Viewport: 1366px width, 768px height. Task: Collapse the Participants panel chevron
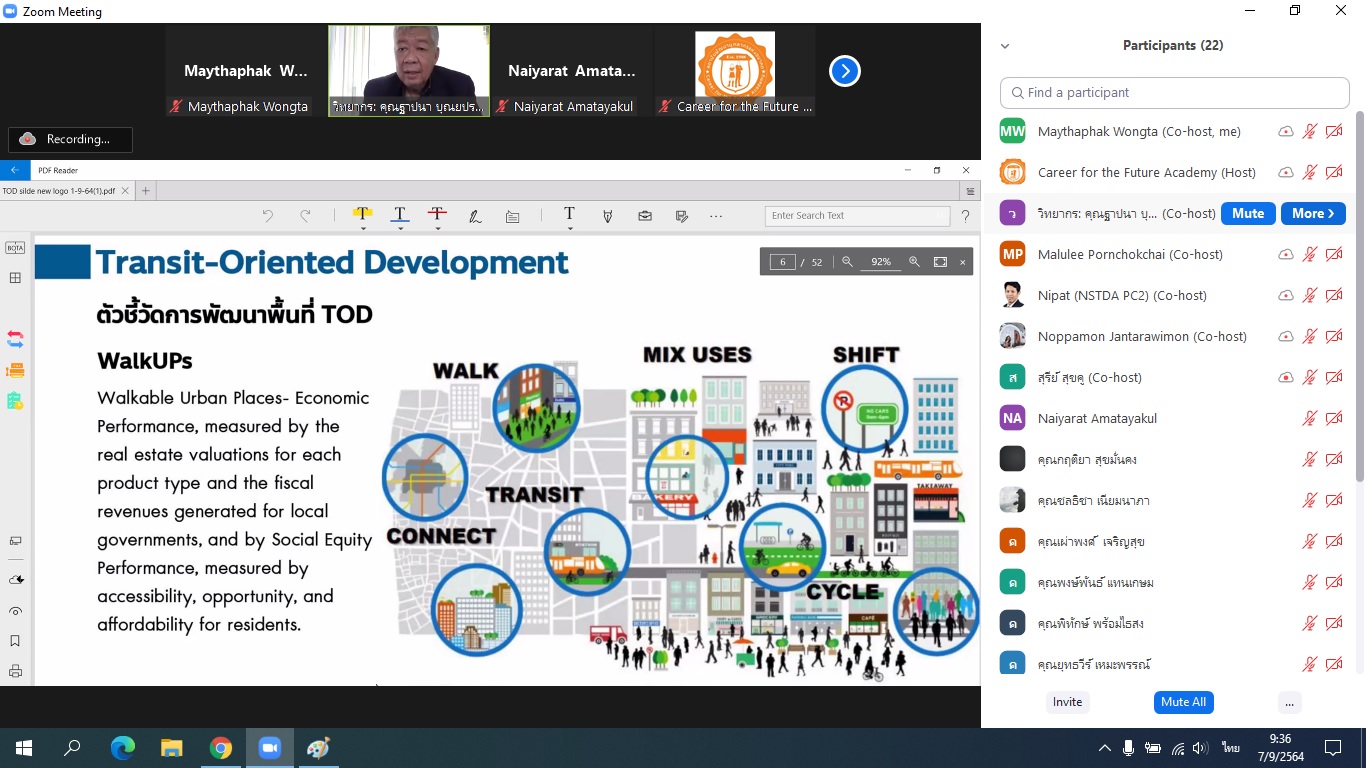pyautogui.click(x=1005, y=46)
